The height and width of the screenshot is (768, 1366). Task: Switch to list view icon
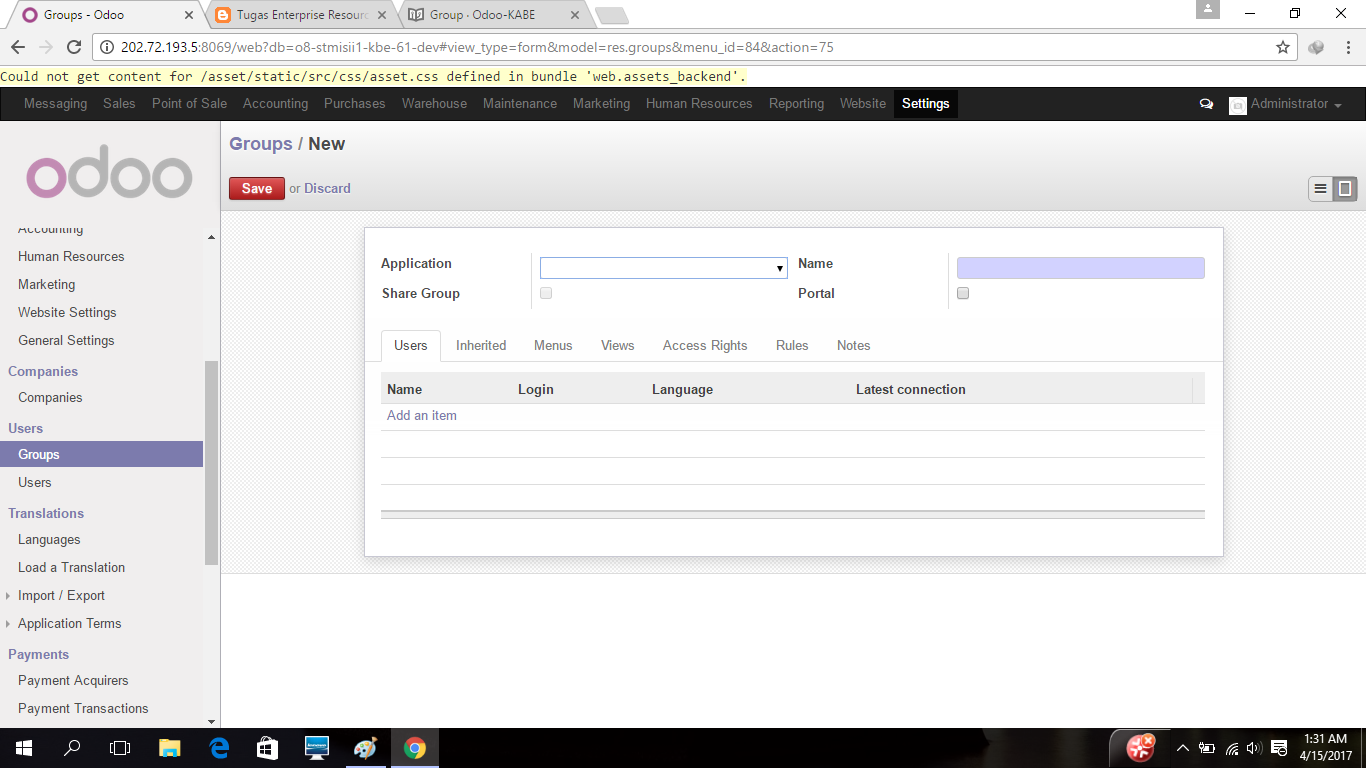(x=1318, y=188)
